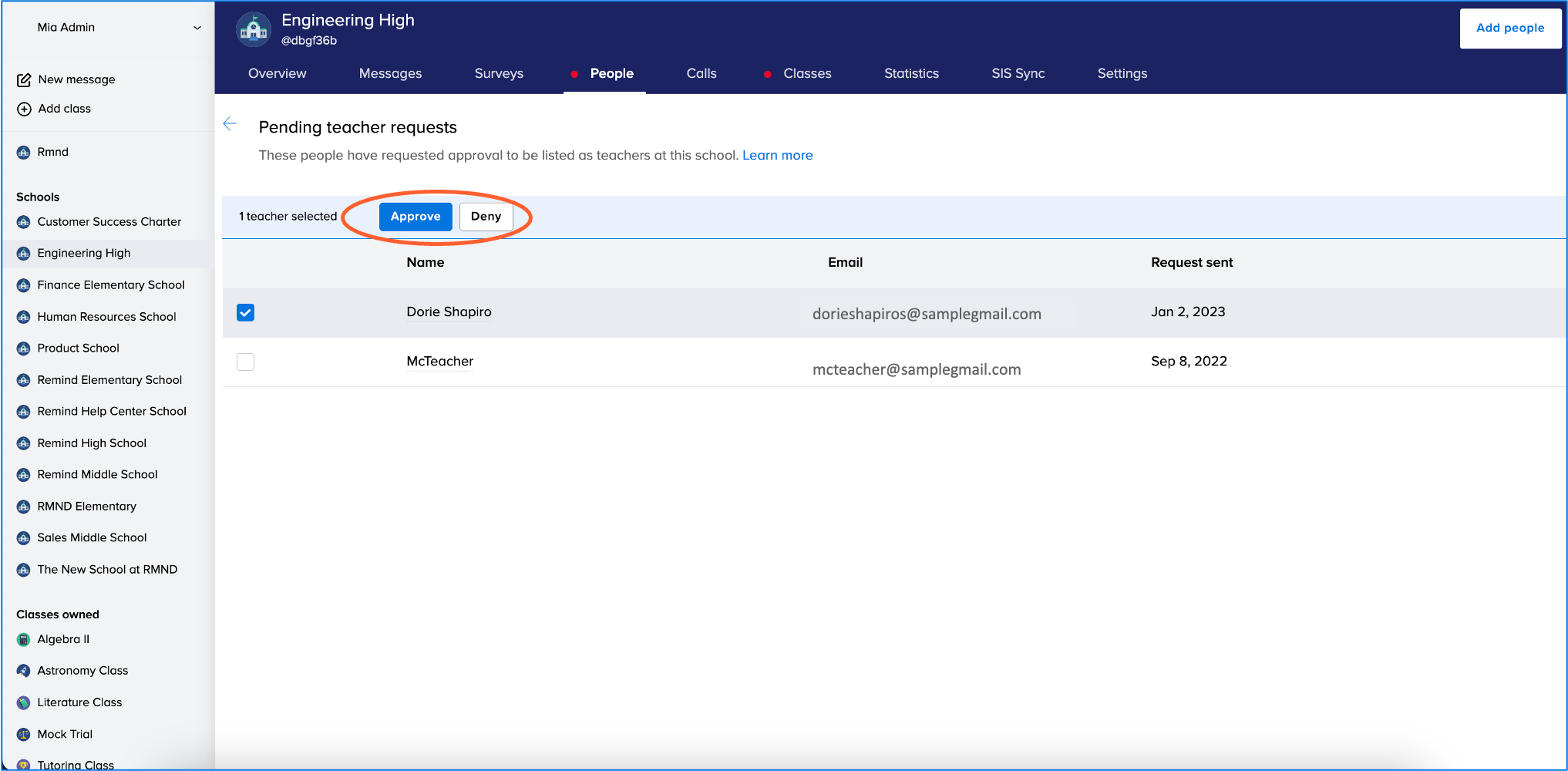Click the Literature Class icon
This screenshot has width=1568, height=771.
point(24,702)
